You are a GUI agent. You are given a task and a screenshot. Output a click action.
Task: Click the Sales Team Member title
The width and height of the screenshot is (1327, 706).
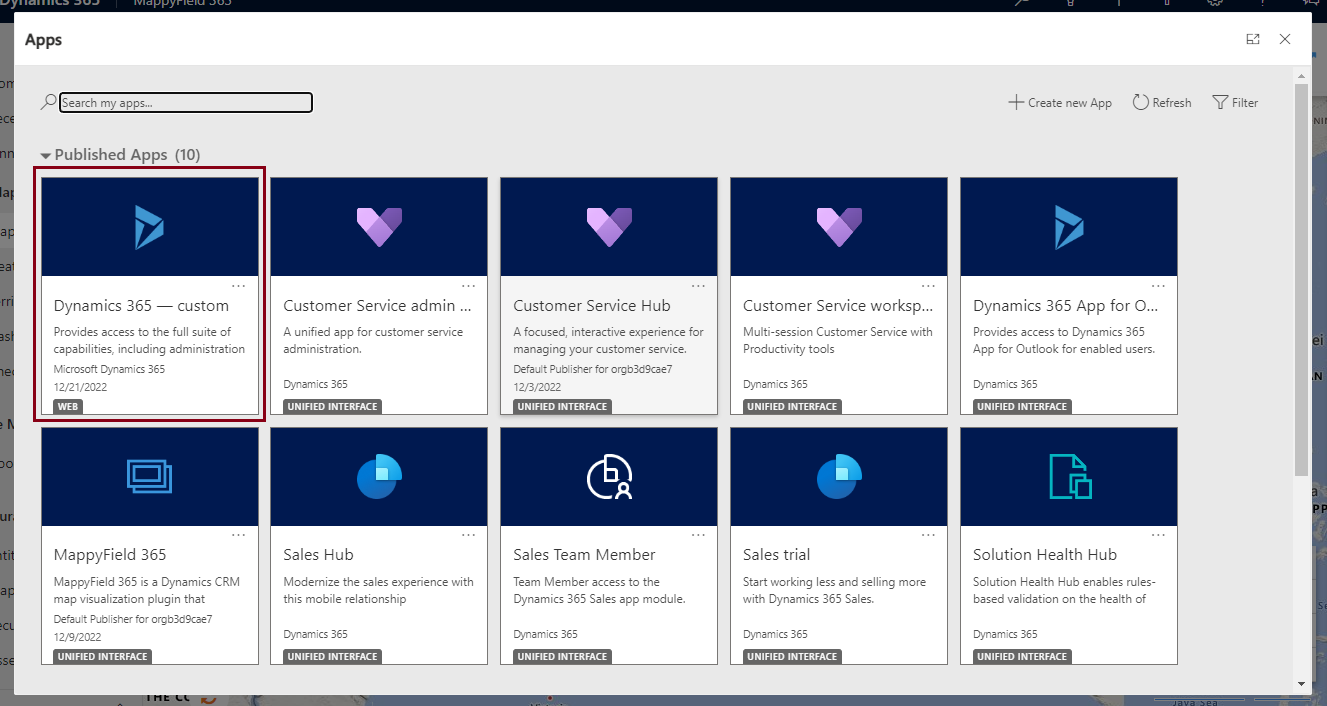tap(584, 555)
